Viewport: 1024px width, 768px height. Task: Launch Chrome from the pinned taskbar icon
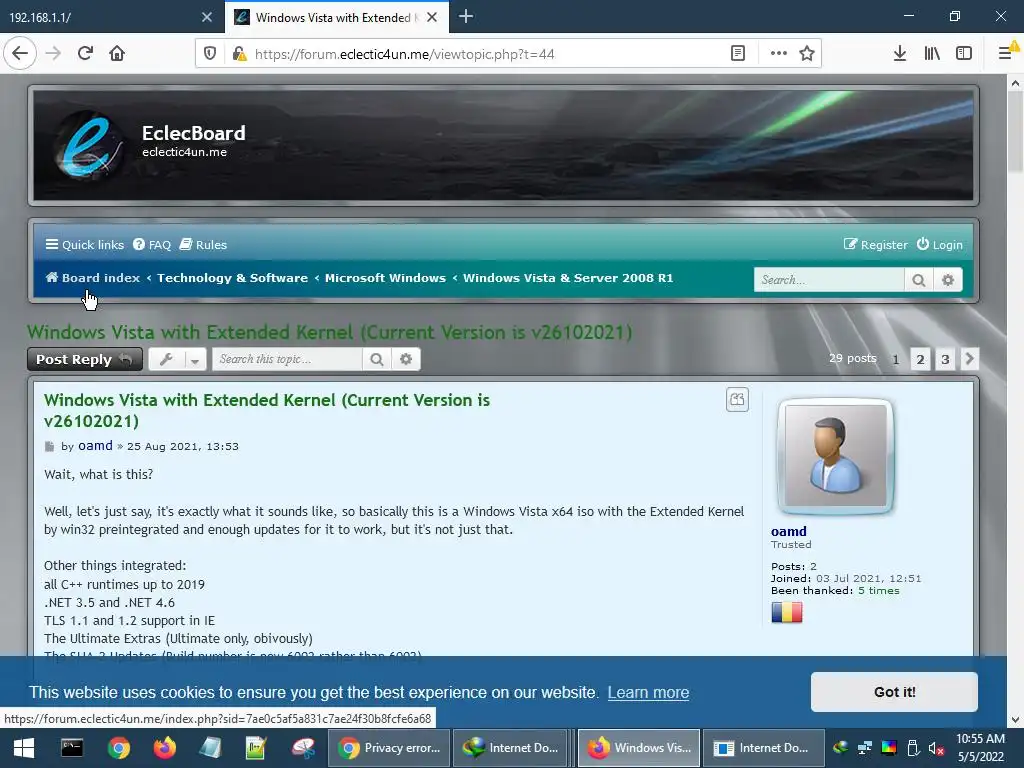pos(119,748)
